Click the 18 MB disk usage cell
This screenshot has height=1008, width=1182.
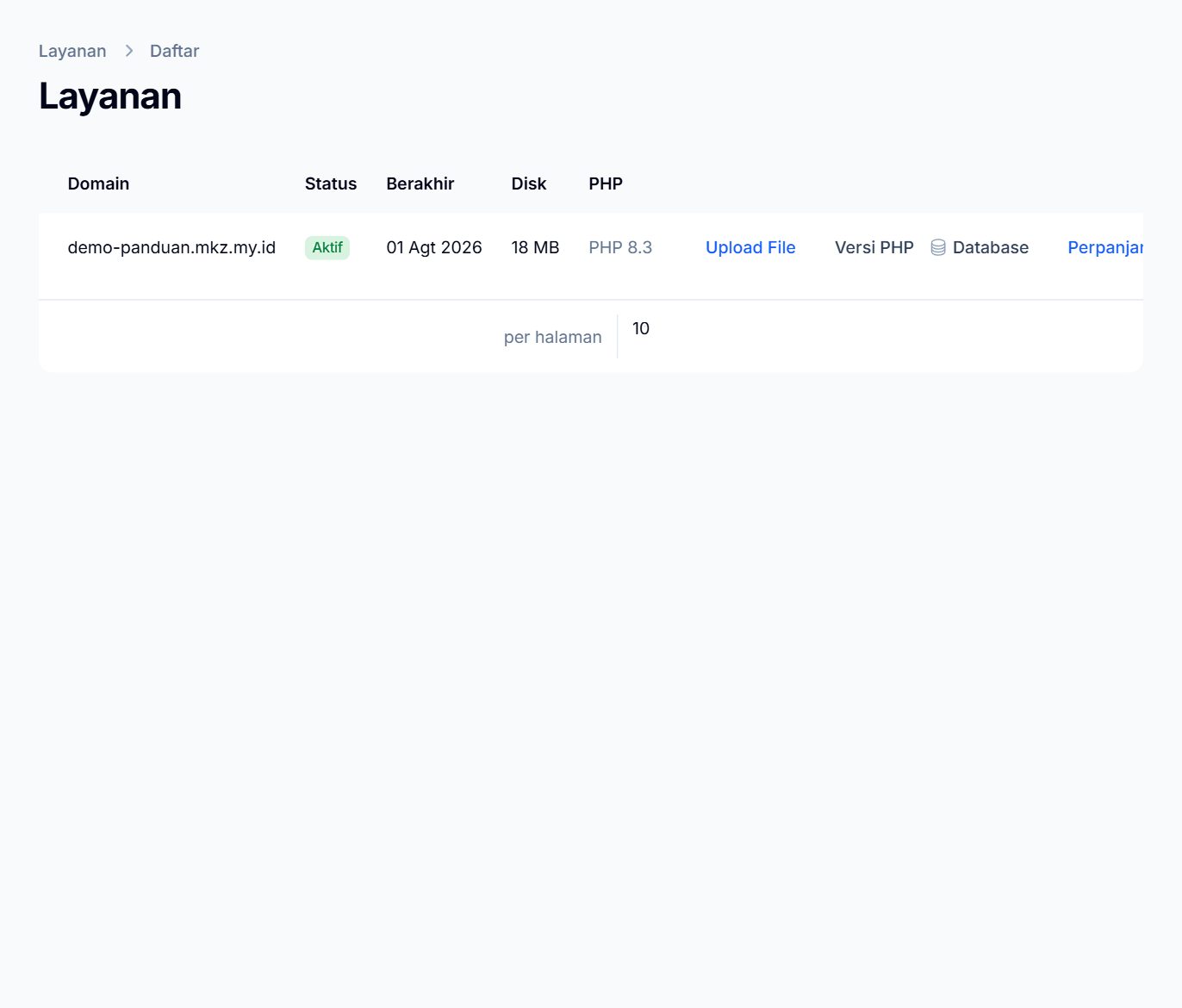535,247
